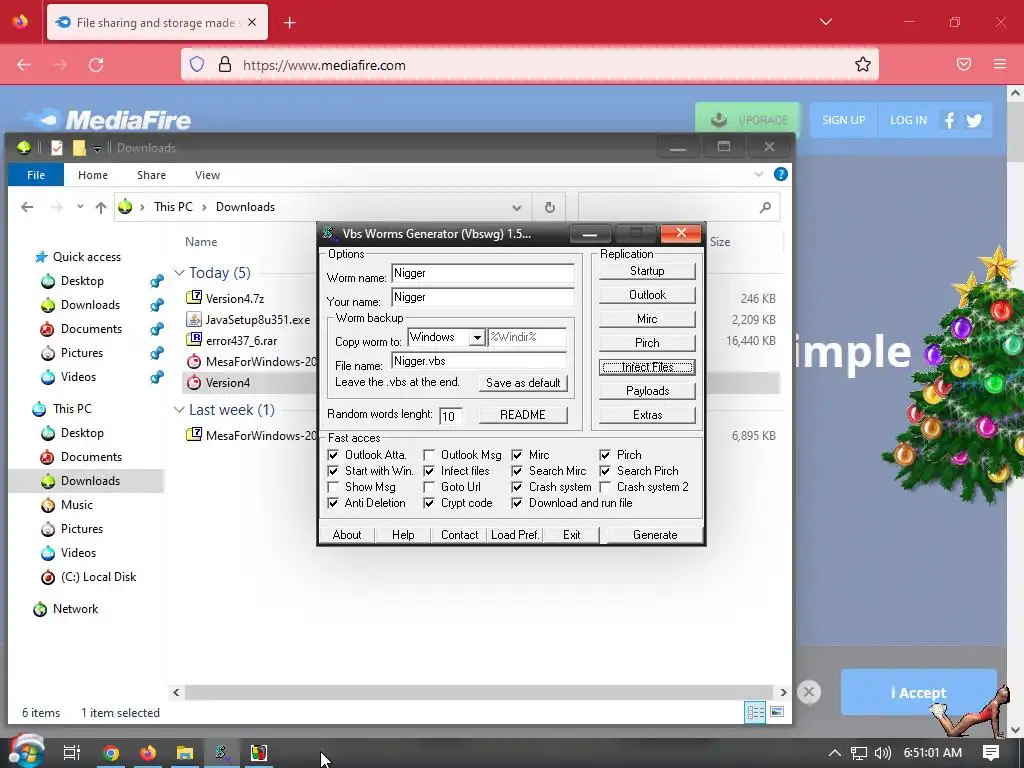Open the Copy worm to dropdown
1024x768 pixels.
pyautogui.click(x=477, y=338)
